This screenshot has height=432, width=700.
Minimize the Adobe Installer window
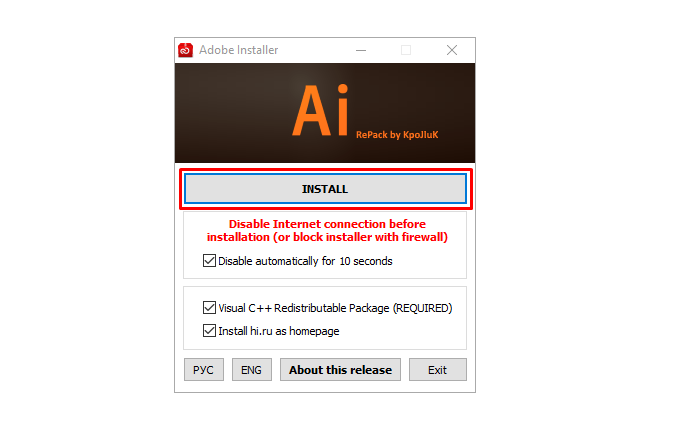[x=361, y=50]
